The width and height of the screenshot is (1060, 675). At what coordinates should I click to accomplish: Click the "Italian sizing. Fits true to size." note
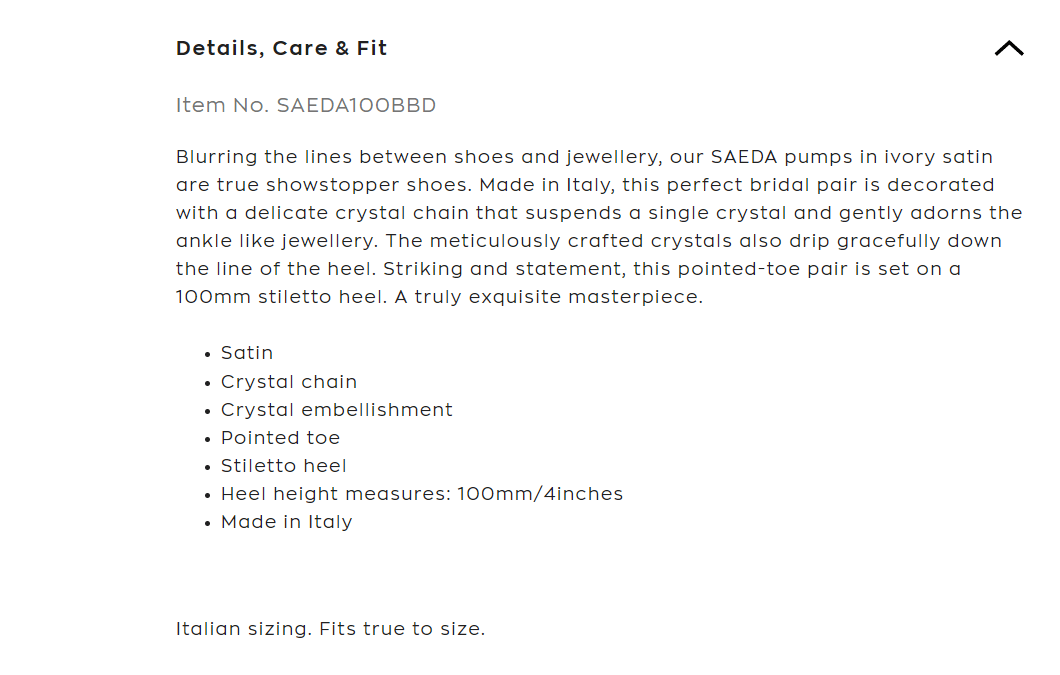click(330, 629)
